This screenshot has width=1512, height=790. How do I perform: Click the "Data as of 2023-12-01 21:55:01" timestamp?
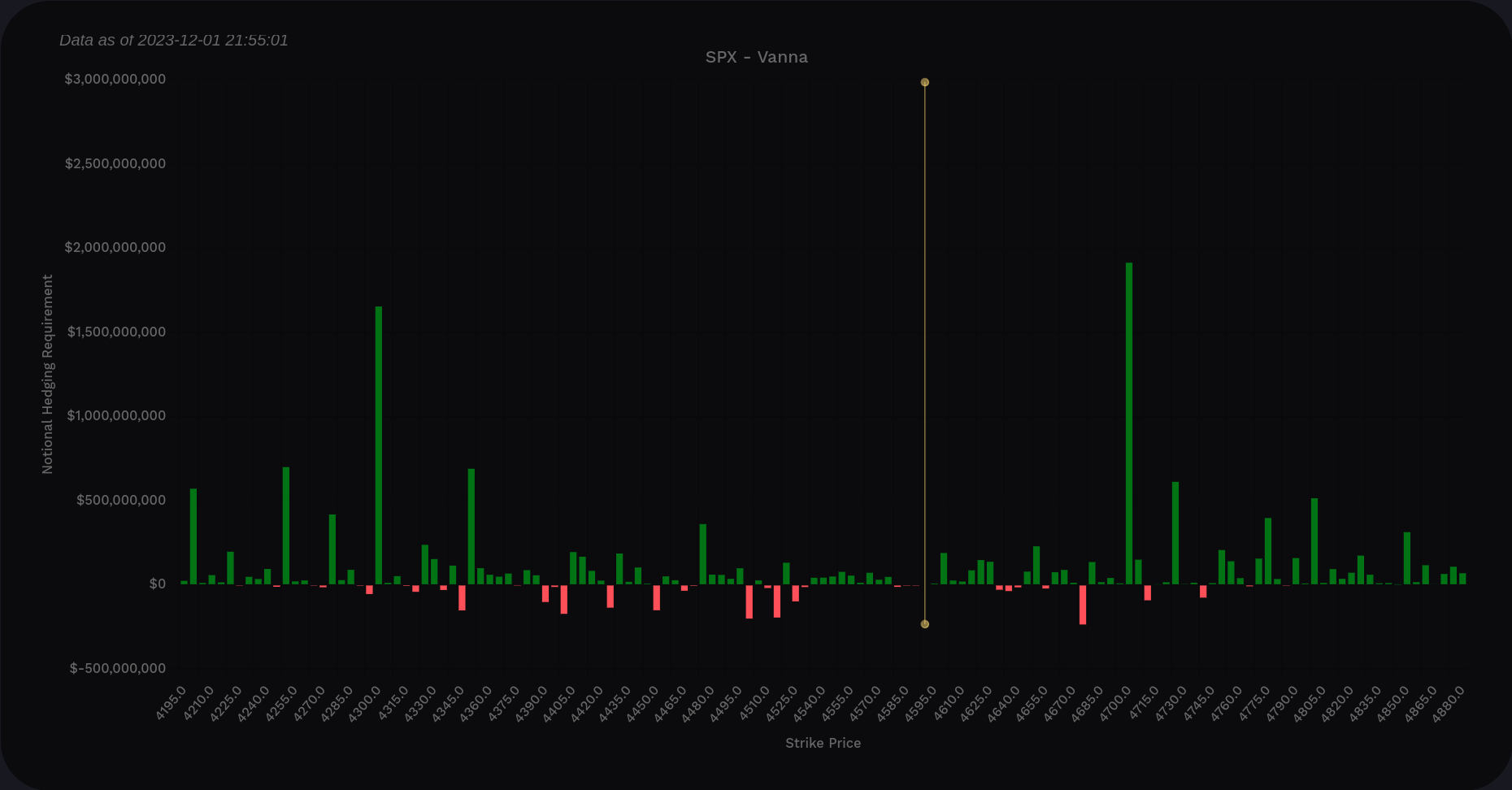174,40
